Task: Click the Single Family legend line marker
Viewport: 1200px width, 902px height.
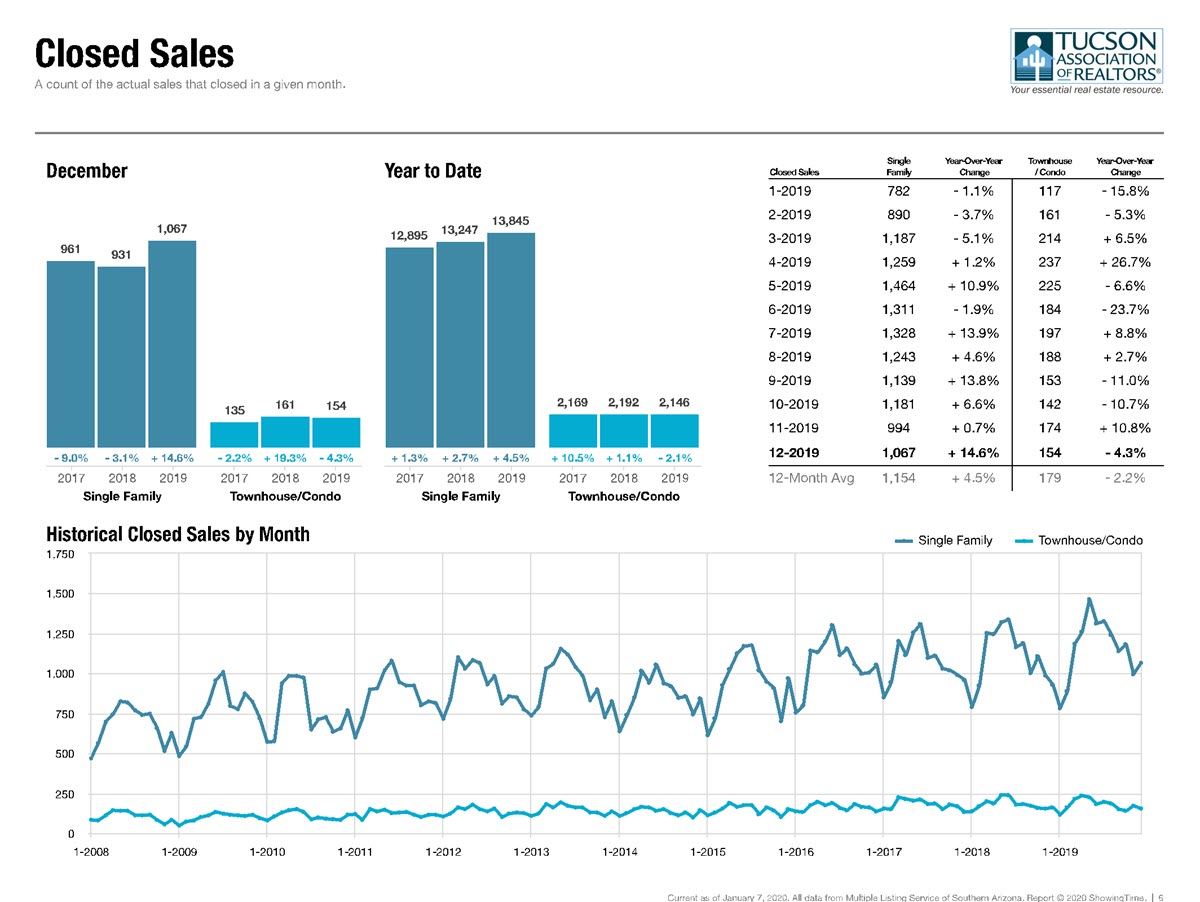Action: [x=904, y=540]
